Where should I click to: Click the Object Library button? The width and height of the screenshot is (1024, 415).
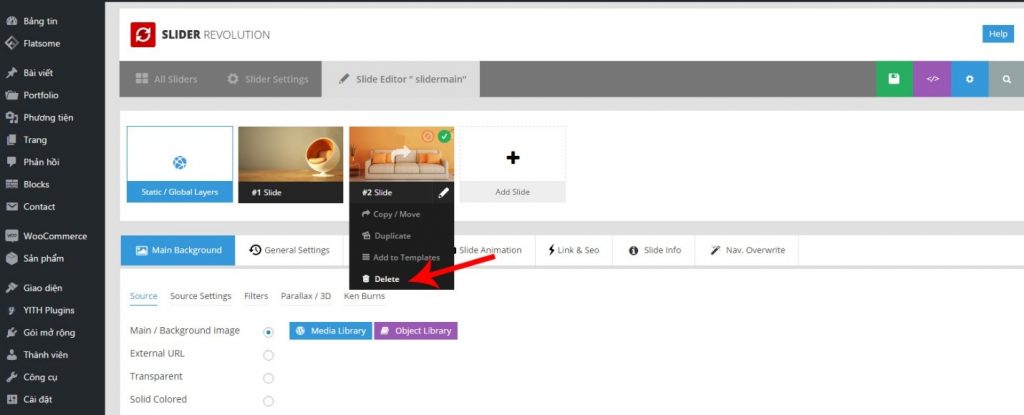(416, 331)
